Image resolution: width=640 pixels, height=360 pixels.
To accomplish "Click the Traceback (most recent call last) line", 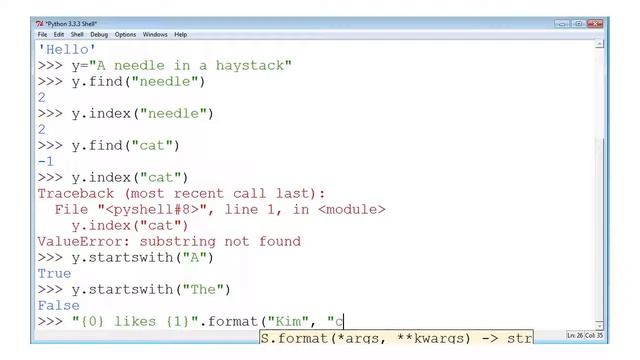I will click(181, 193).
